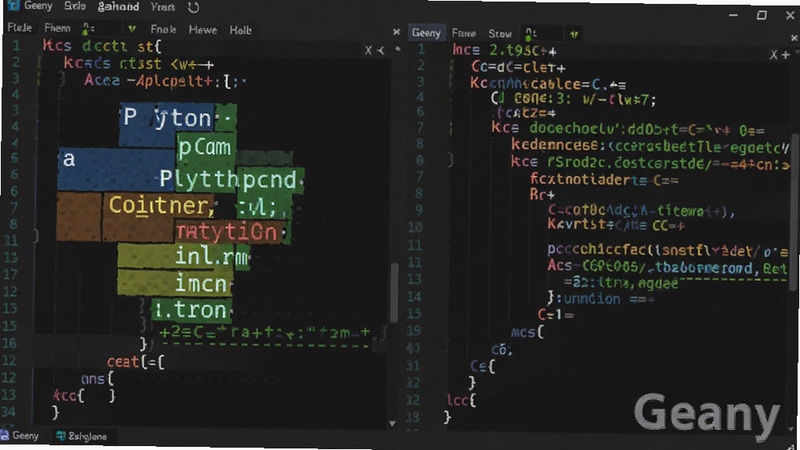Click 'Kcs dcctt st{' first line in left editor
The image size is (800, 450).
tap(102, 46)
